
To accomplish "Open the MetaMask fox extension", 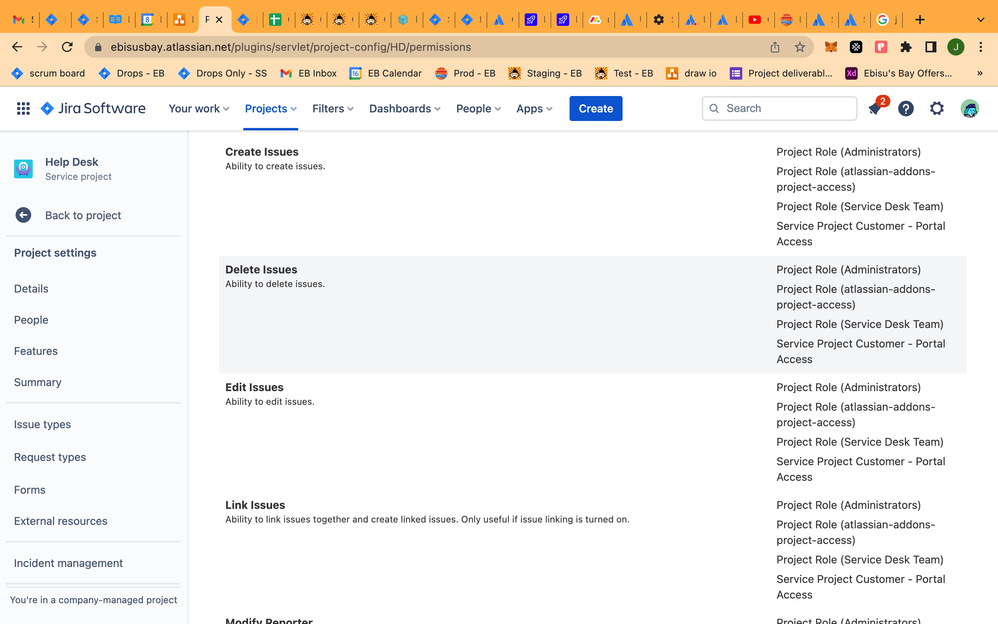I will tap(831, 46).
